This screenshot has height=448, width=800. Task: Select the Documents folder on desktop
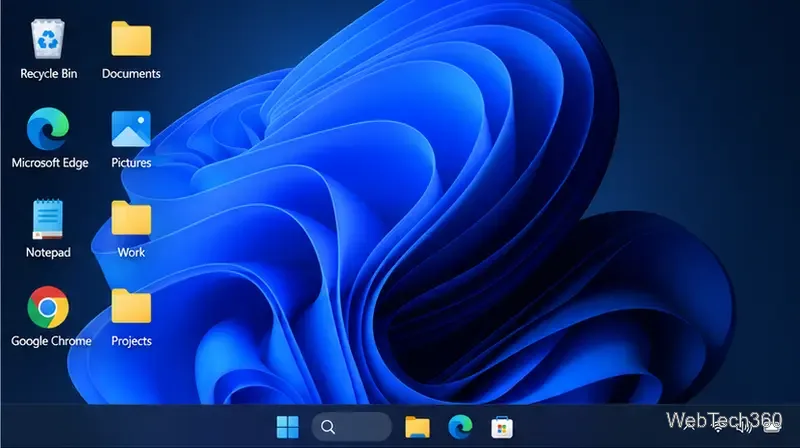131,49
